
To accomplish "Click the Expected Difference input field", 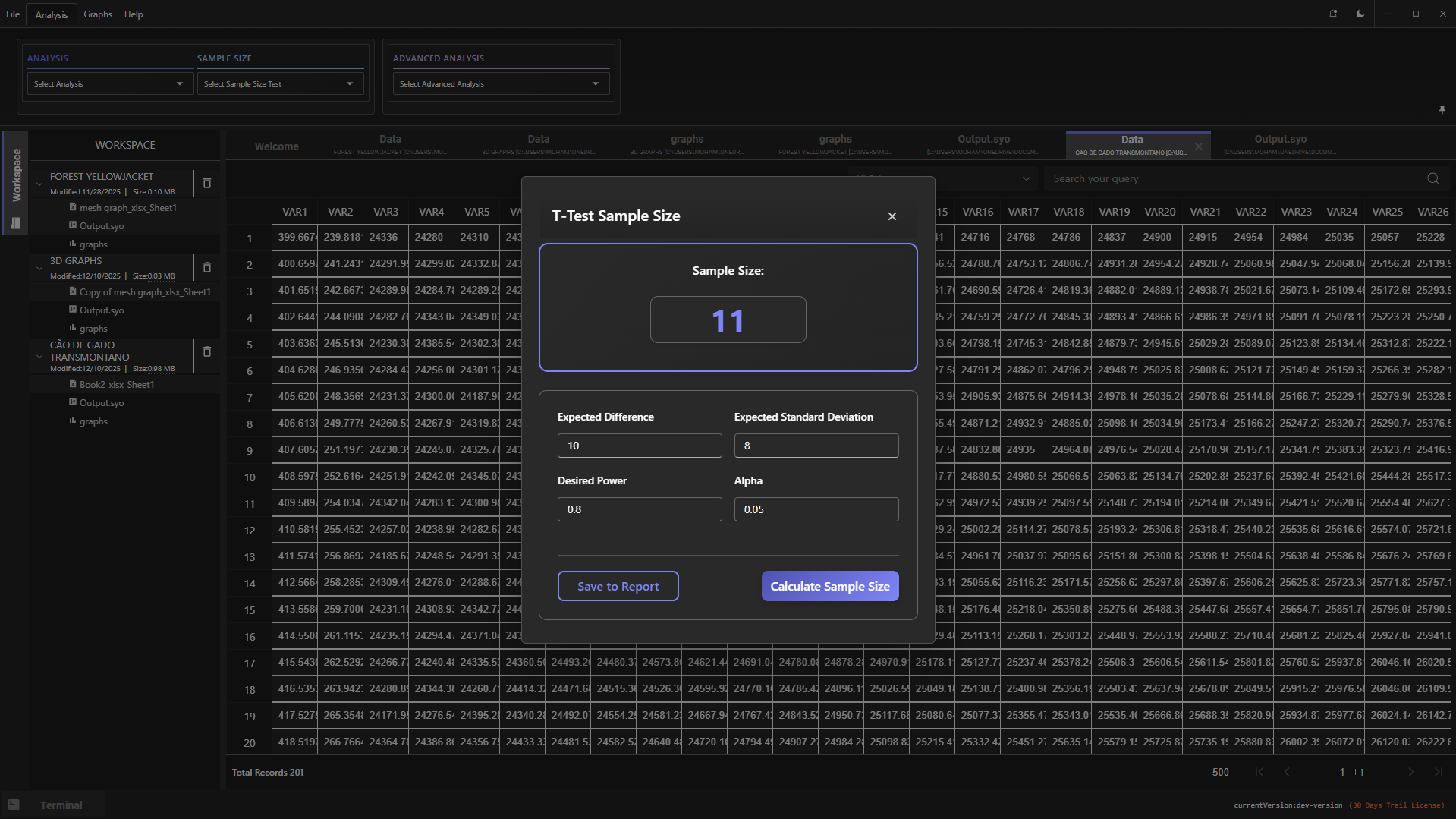I will click(x=639, y=446).
